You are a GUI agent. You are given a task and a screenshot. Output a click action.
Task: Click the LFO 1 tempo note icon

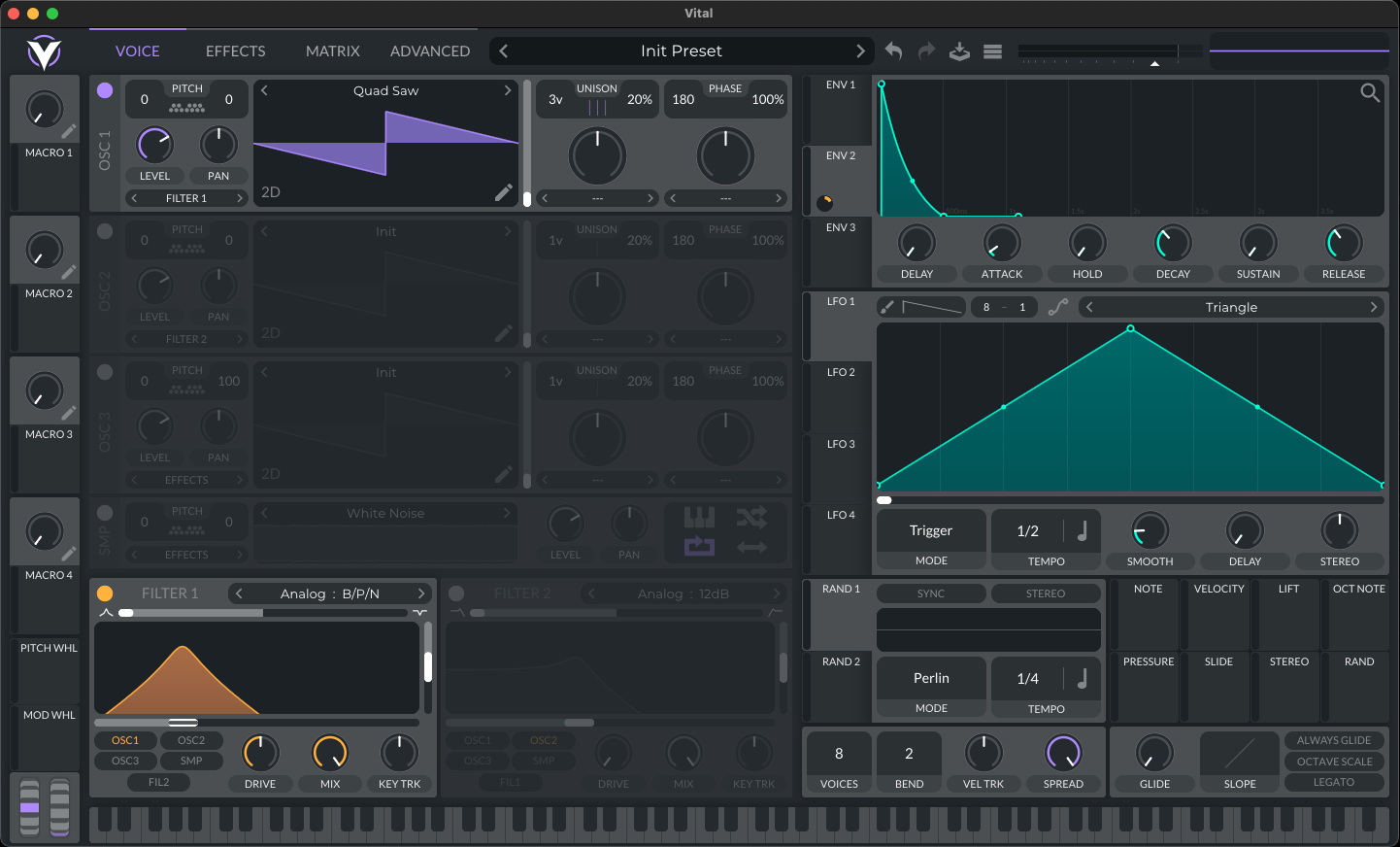pos(1082,530)
